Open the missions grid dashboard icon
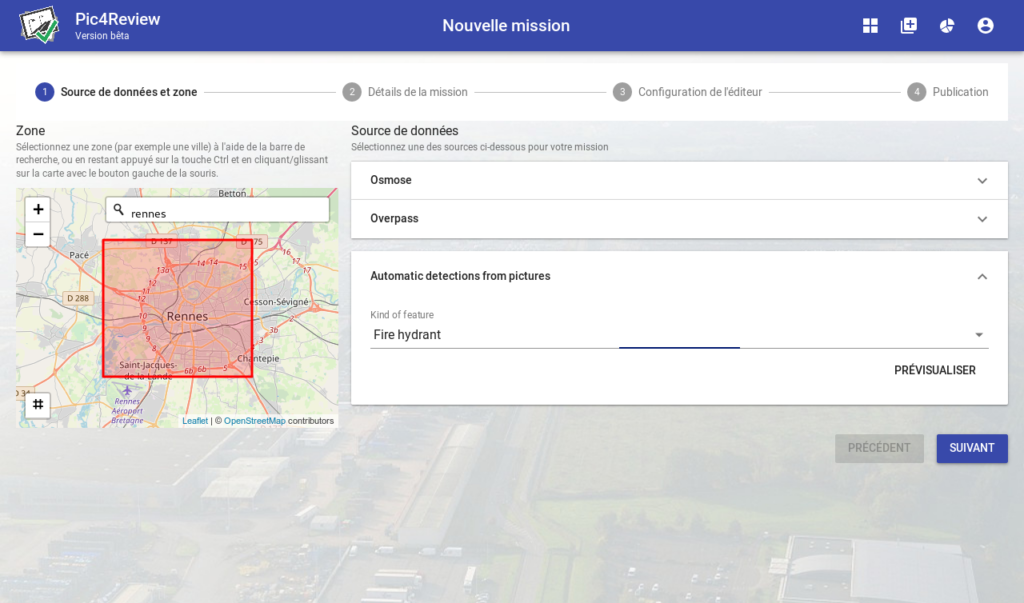The height and width of the screenshot is (603, 1024). point(870,26)
